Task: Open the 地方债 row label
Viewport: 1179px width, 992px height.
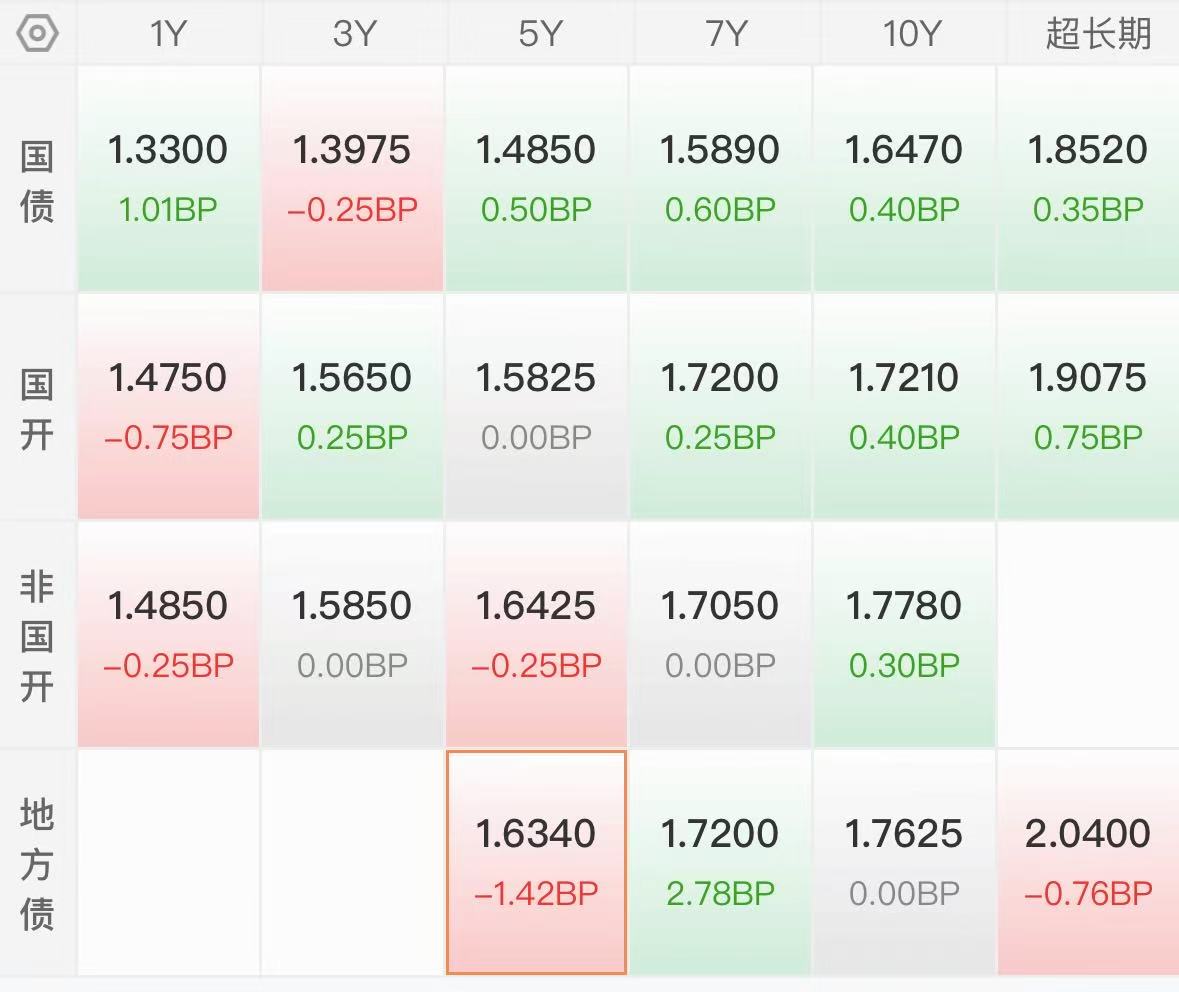Action: pos(37,864)
